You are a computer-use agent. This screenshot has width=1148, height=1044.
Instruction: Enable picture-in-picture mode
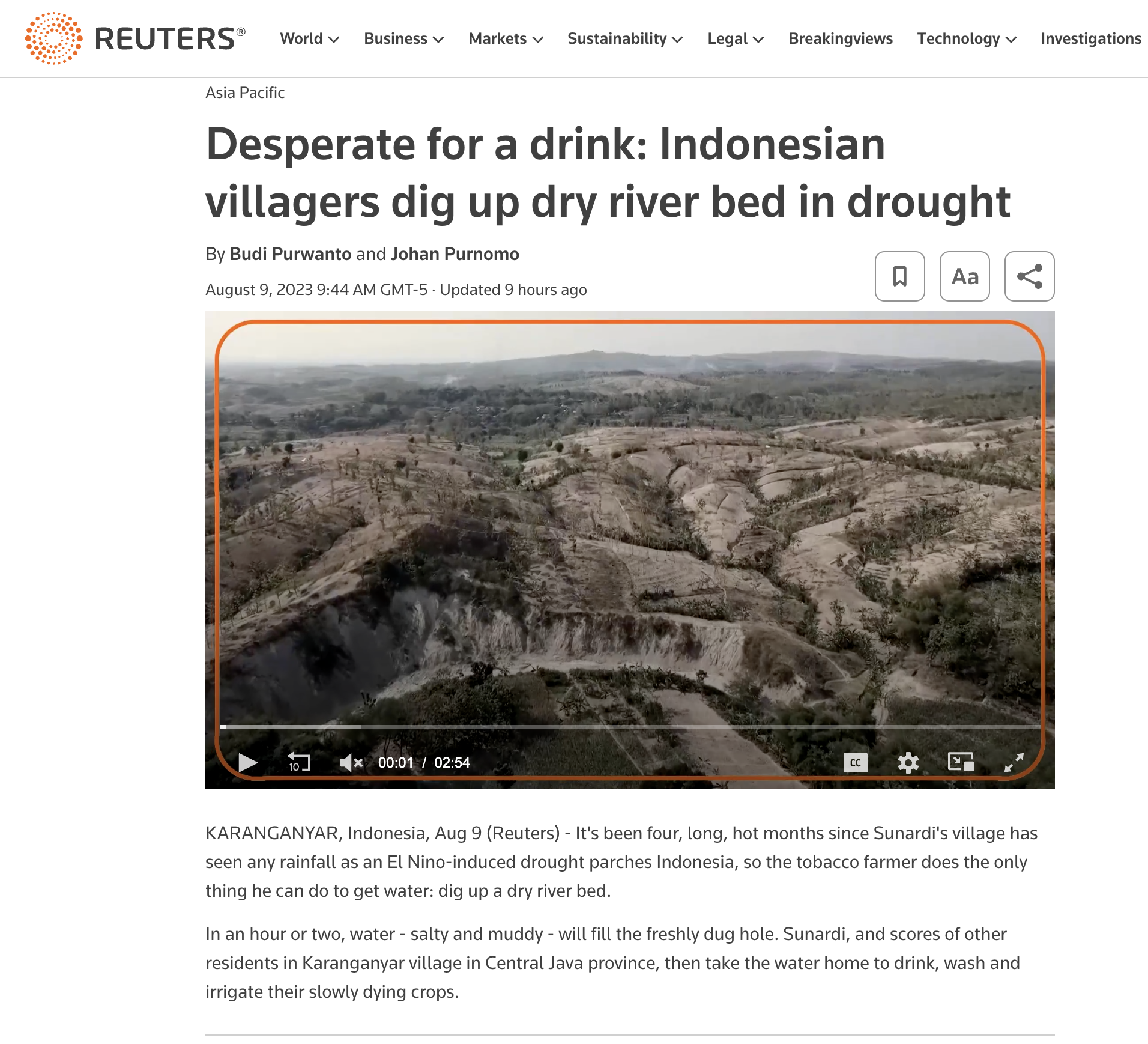[961, 762]
